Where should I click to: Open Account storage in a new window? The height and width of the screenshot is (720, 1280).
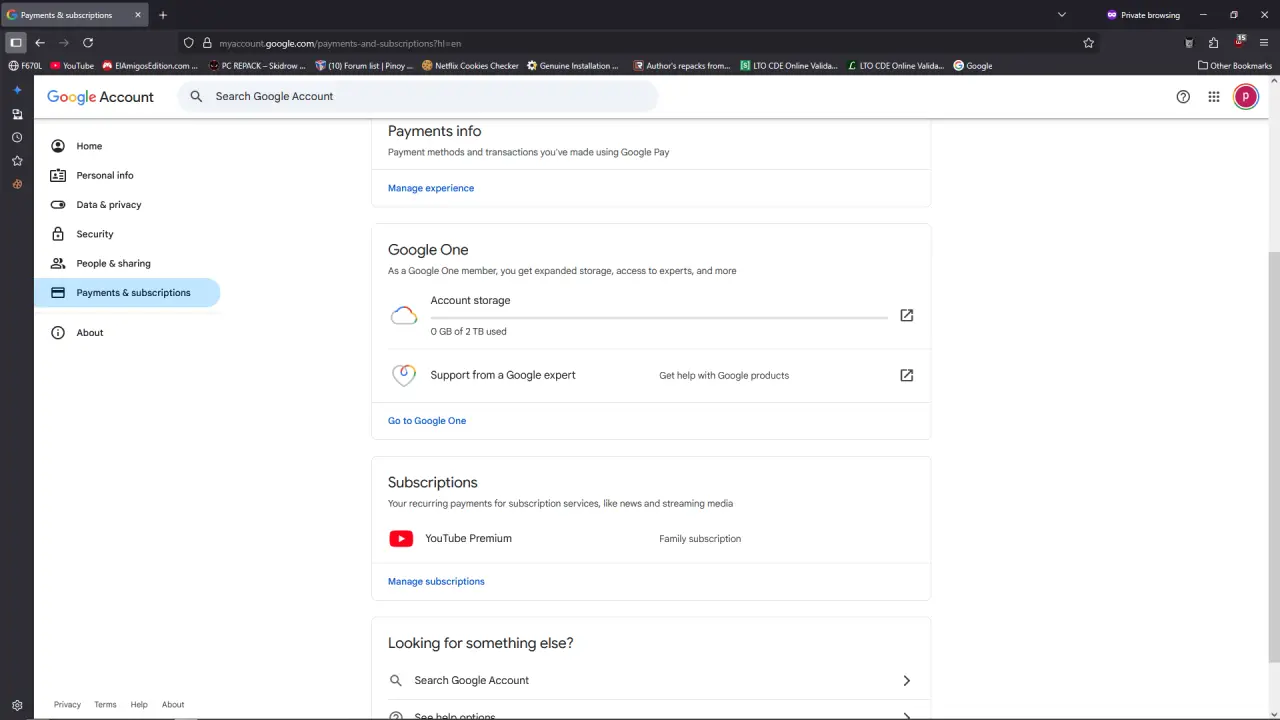pyautogui.click(x=907, y=315)
